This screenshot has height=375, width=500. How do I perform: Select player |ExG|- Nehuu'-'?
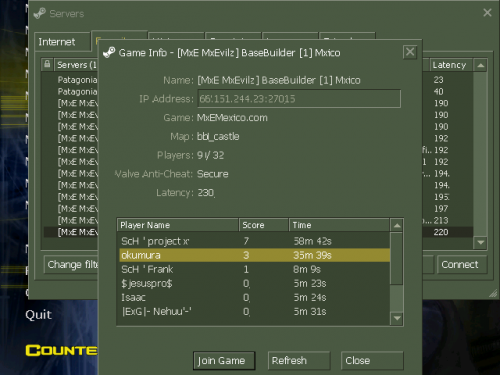255,311
